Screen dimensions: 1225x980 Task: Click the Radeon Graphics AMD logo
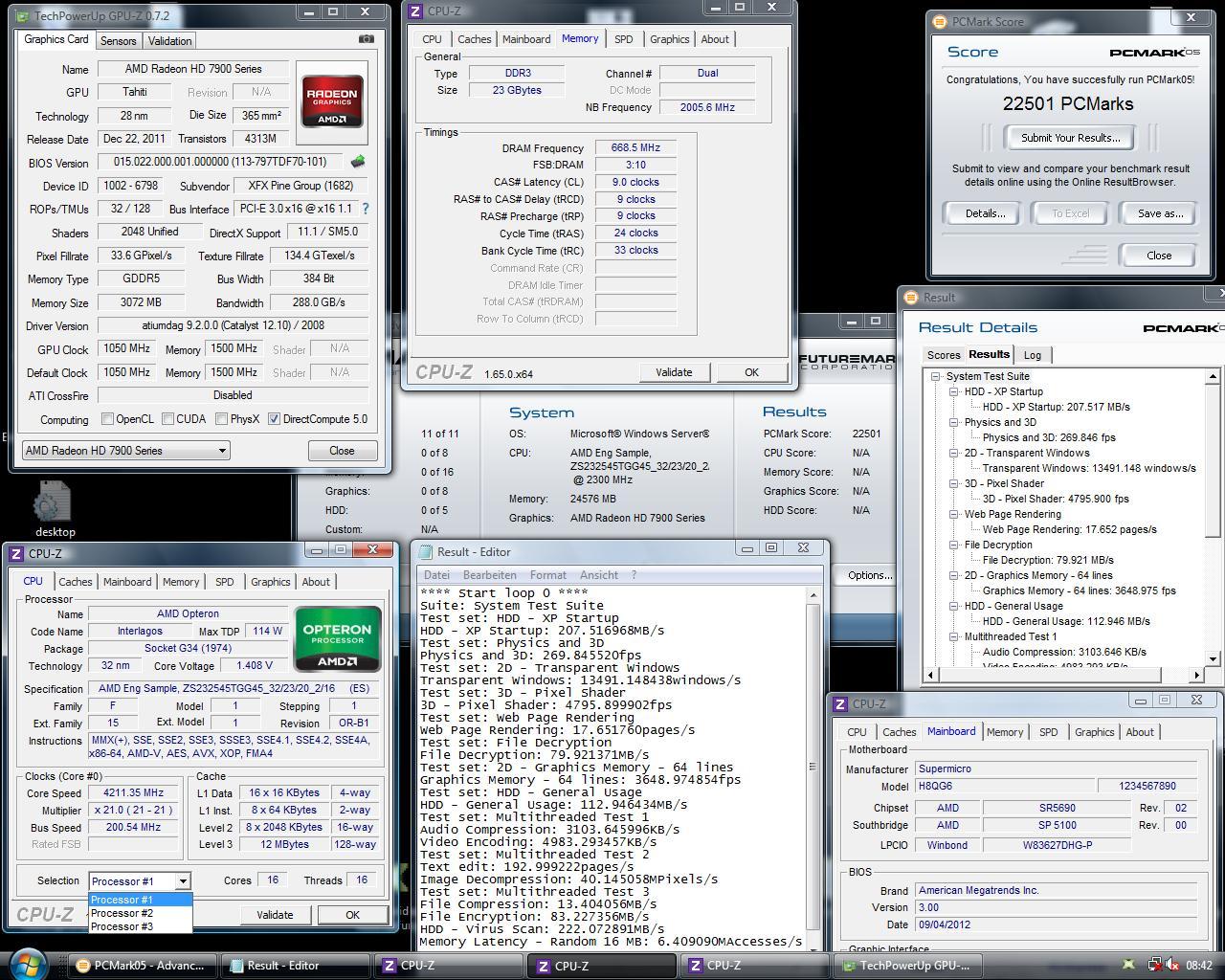pos(332,100)
